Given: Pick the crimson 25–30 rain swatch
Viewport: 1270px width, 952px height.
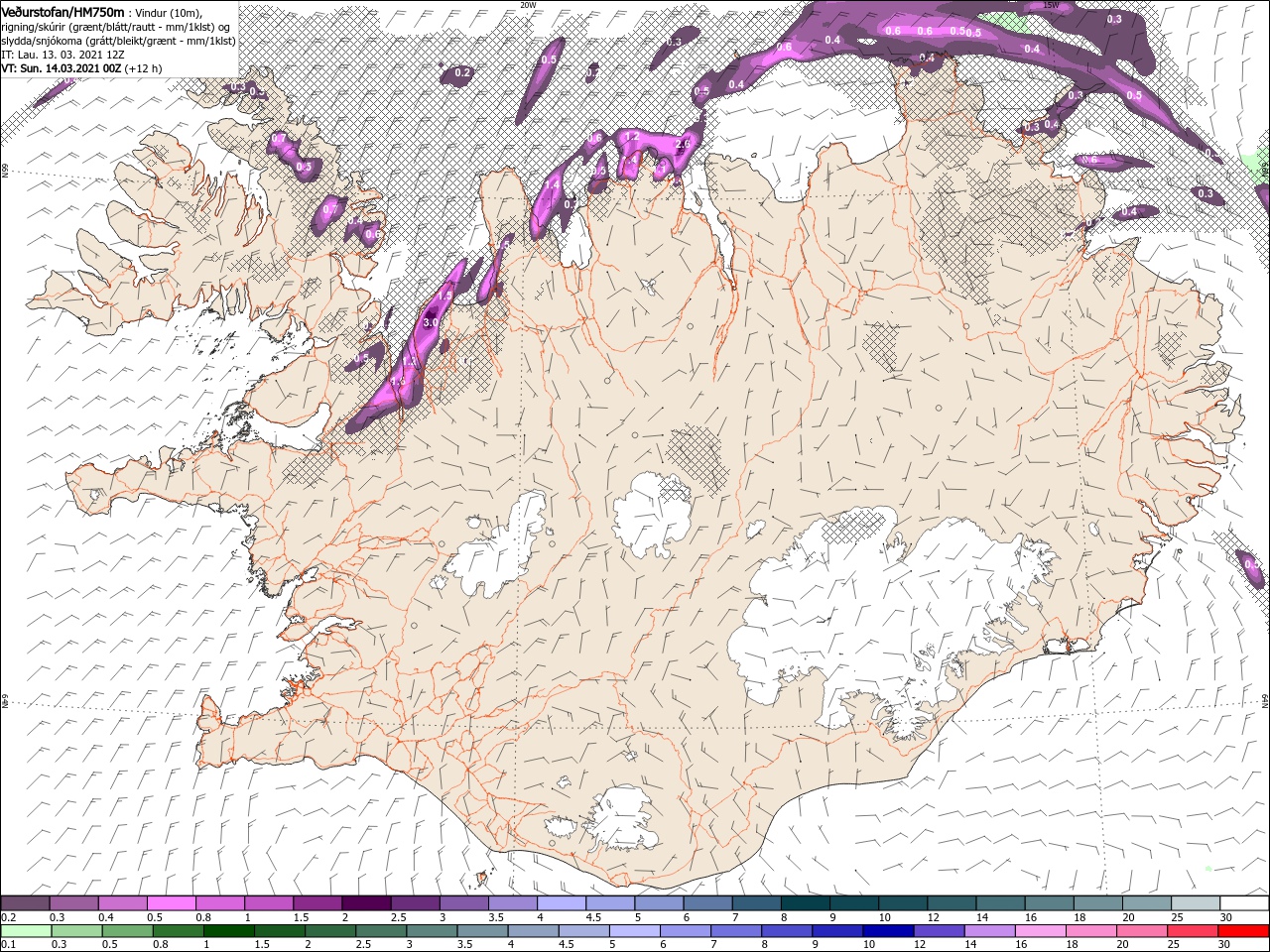Looking at the screenshot, I should [1193, 931].
